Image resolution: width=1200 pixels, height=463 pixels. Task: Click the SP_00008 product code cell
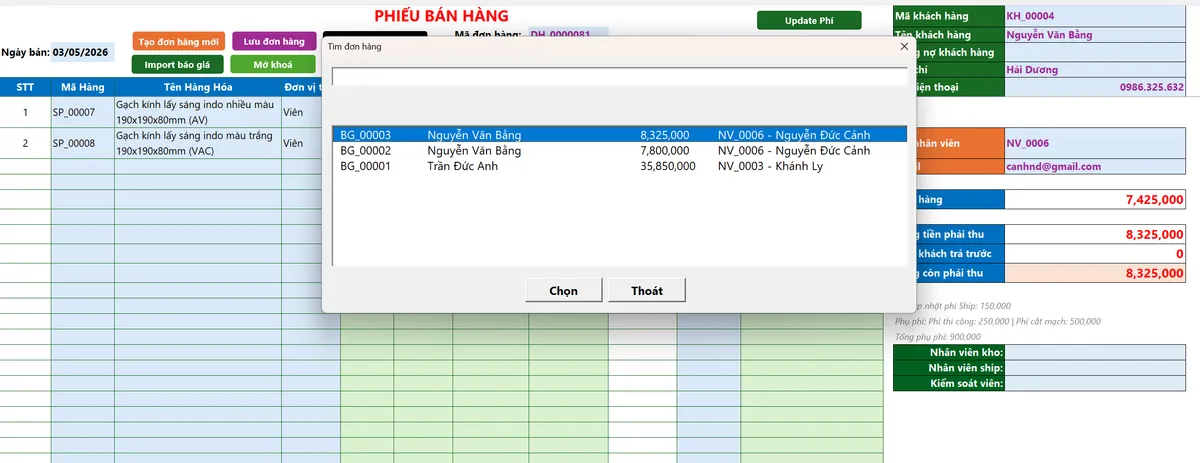tap(83, 143)
